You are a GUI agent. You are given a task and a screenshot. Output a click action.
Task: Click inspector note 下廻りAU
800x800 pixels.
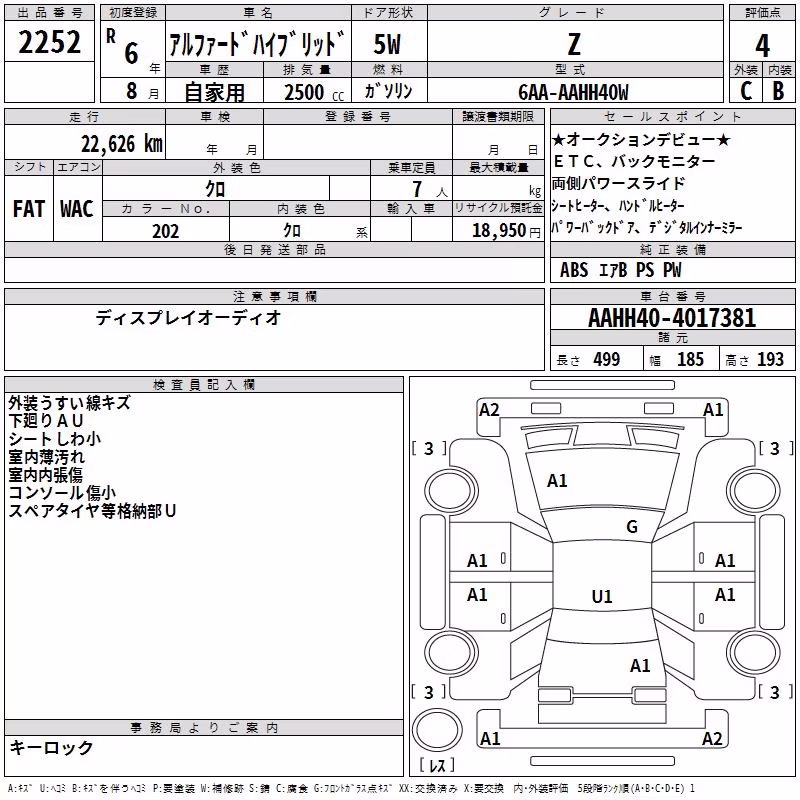point(46,421)
